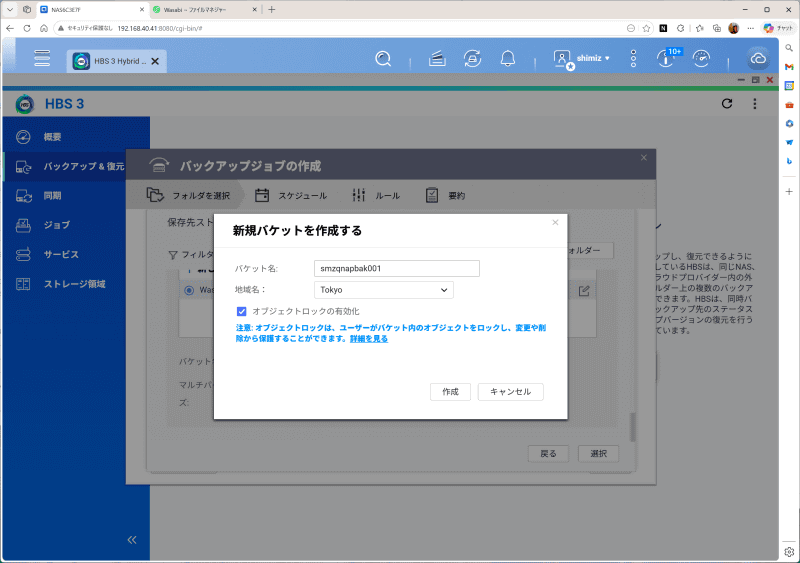
Task: Open 概要 in the HBS sidebar
Action: click(x=77, y=137)
